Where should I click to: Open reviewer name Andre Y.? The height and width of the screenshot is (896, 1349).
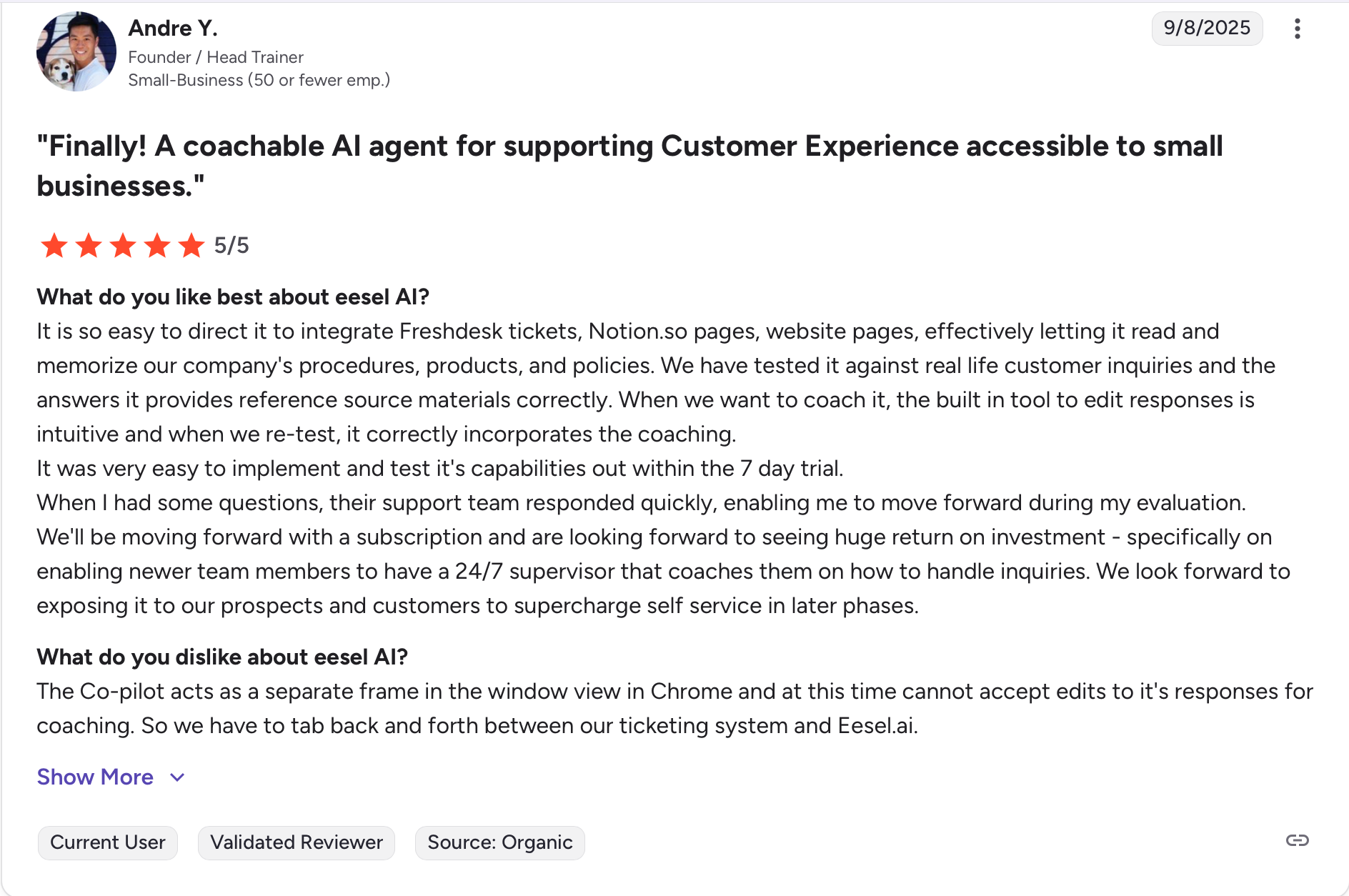(173, 28)
